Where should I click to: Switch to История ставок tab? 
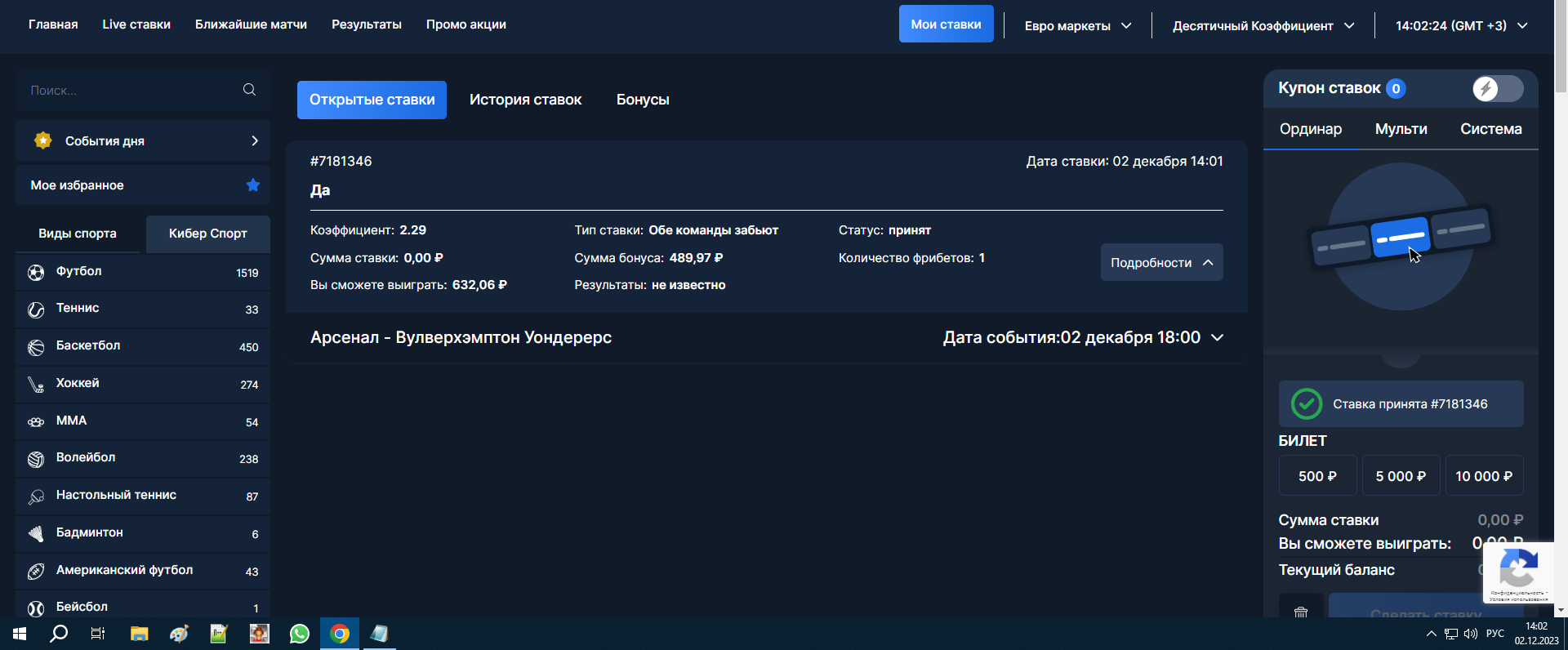click(525, 100)
